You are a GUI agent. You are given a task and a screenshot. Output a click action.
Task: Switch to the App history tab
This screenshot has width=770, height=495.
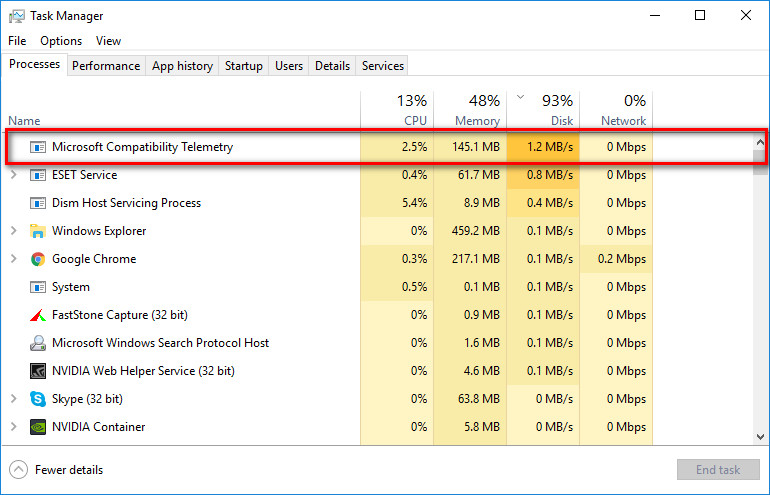182,66
